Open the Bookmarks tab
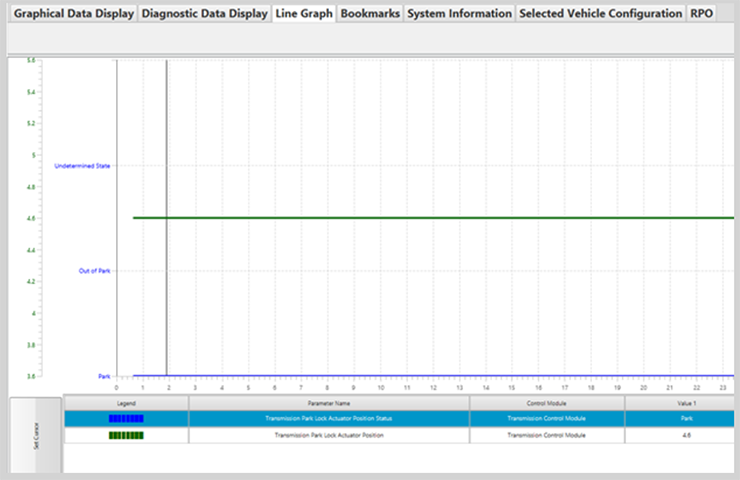740x480 pixels. [370, 15]
